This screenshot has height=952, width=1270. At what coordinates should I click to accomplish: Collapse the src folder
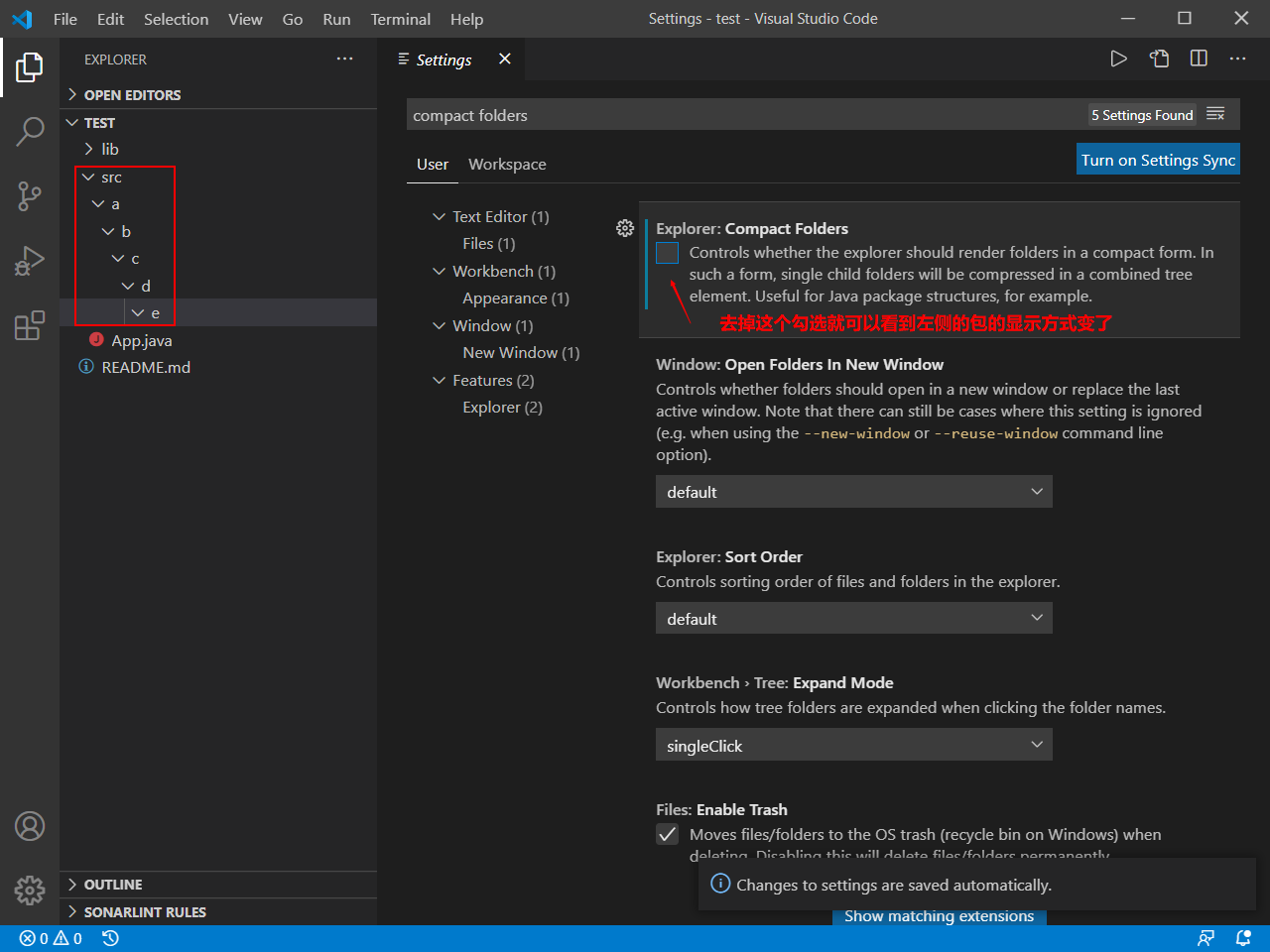click(218, 178)
